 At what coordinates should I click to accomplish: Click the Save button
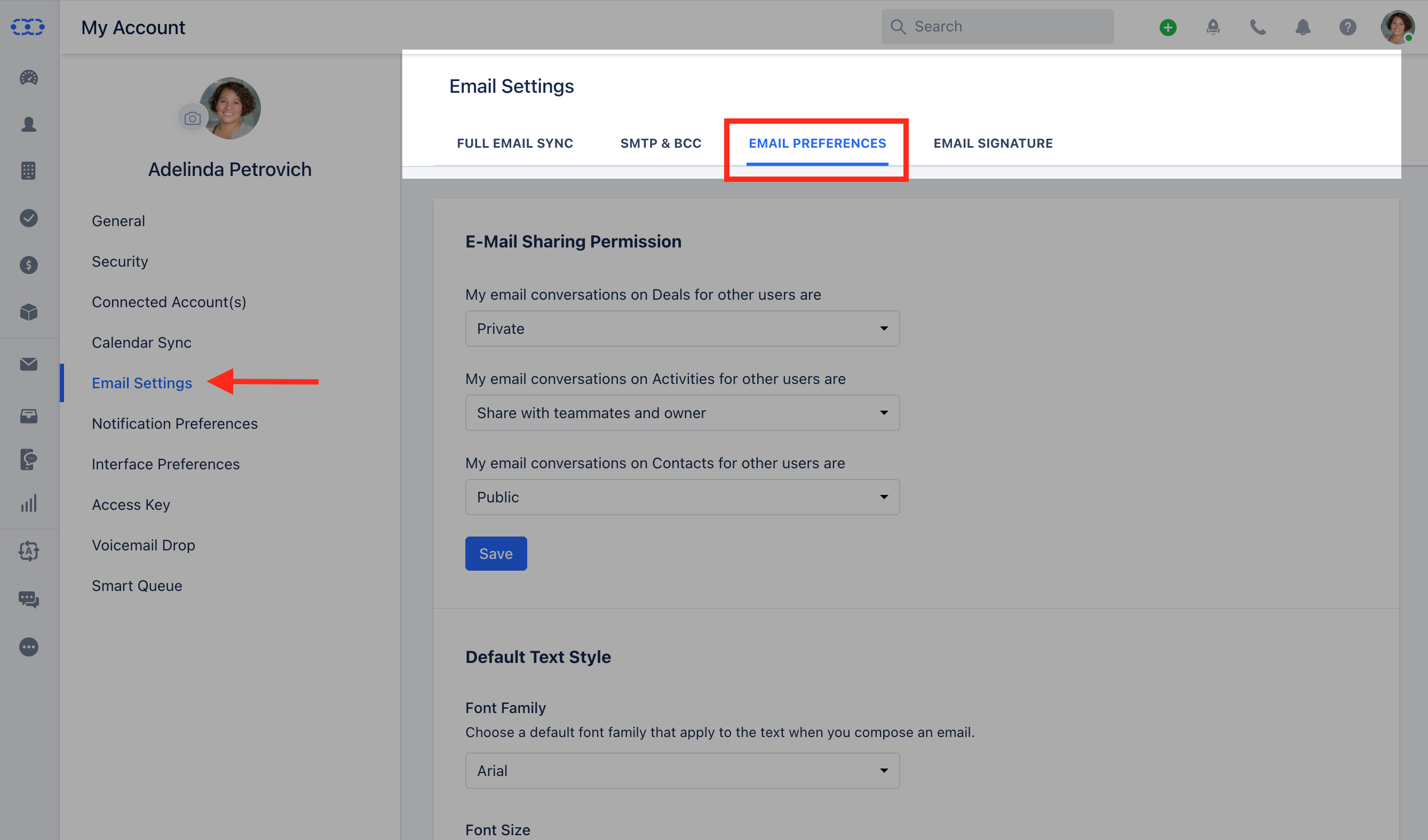tap(496, 554)
